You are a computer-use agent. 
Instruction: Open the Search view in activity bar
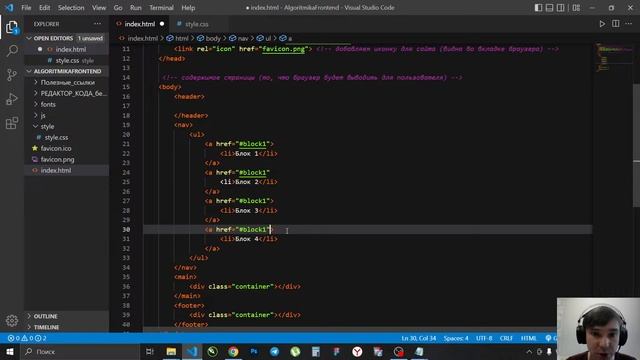point(12,51)
